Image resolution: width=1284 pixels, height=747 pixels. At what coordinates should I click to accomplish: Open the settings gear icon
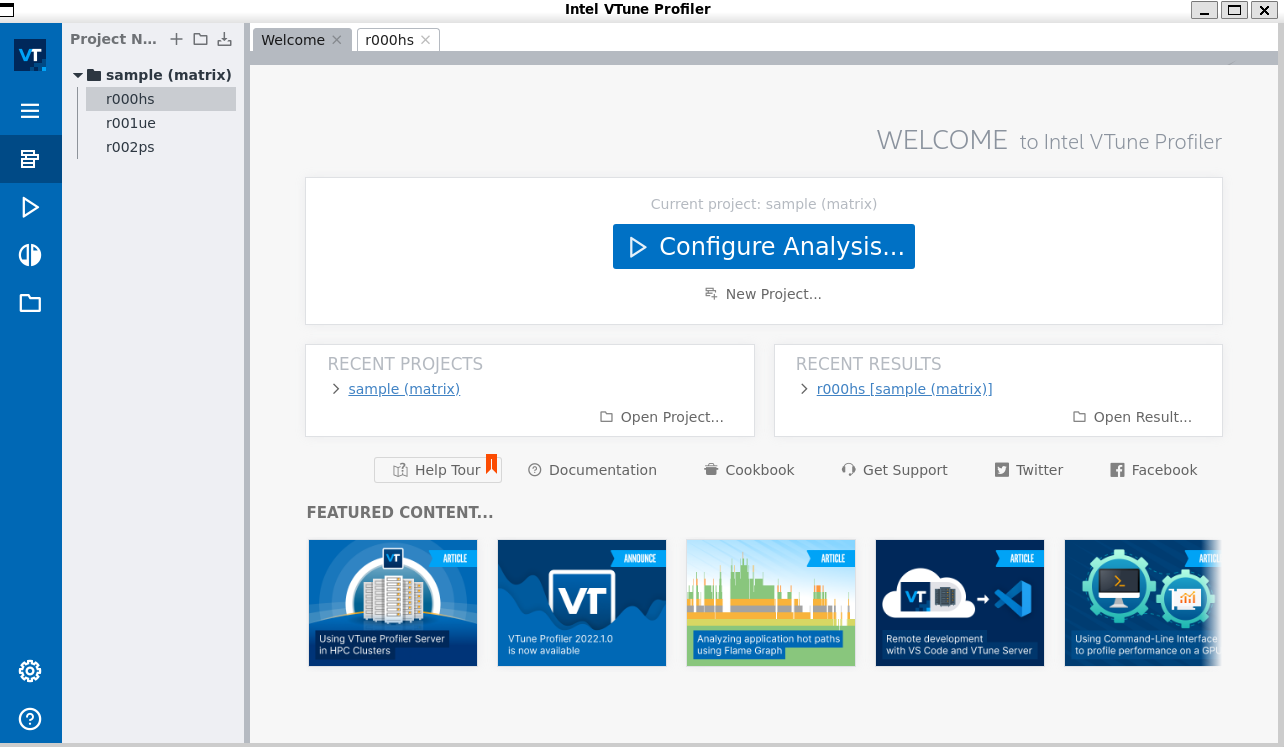[x=30, y=671]
